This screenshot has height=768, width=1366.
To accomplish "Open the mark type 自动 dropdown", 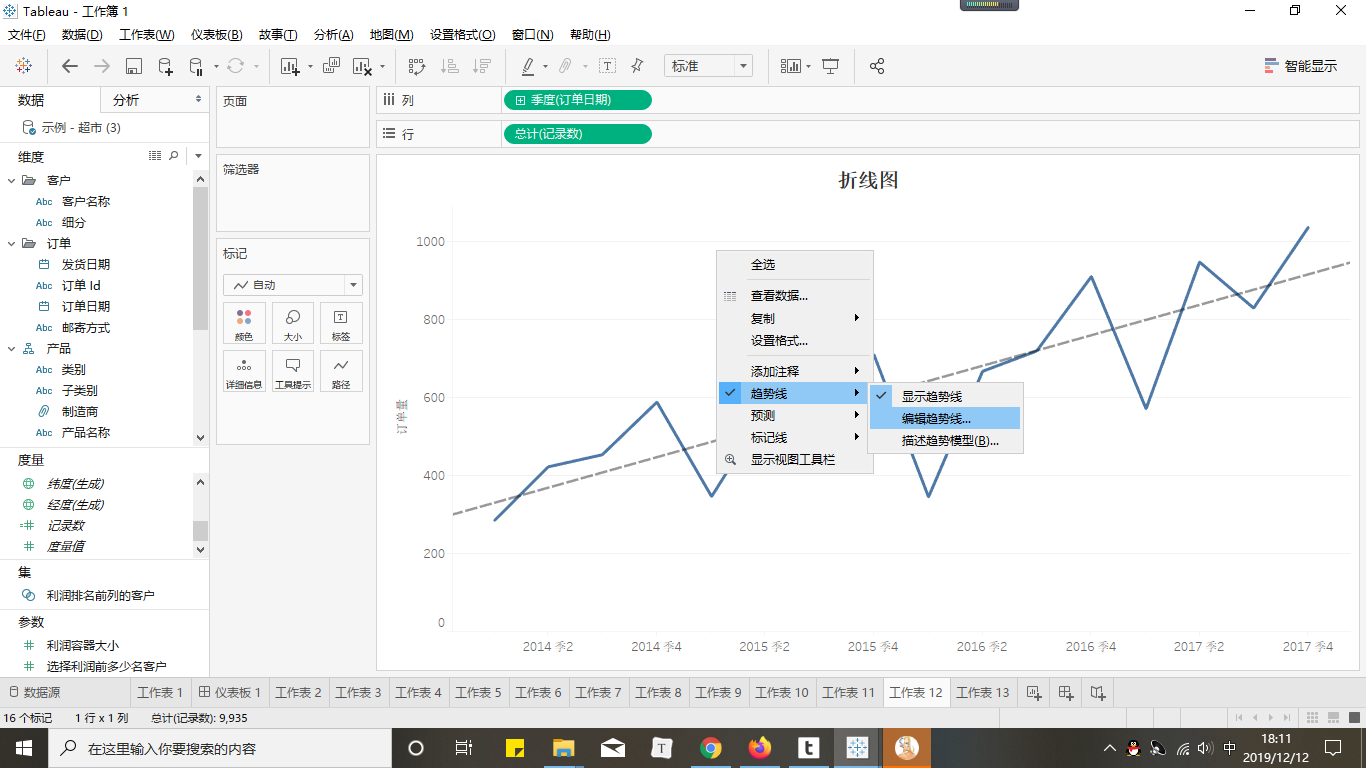I will (x=293, y=285).
